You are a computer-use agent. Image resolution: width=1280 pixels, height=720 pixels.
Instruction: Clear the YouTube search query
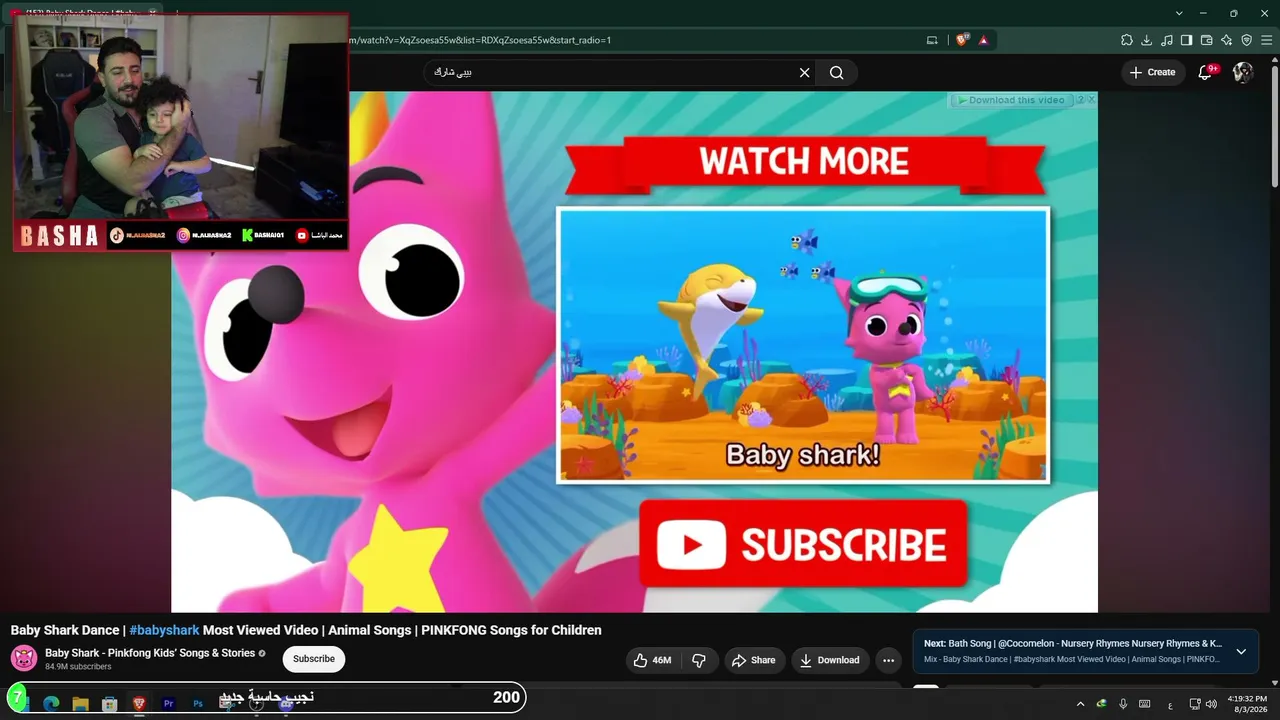point(804,72)
